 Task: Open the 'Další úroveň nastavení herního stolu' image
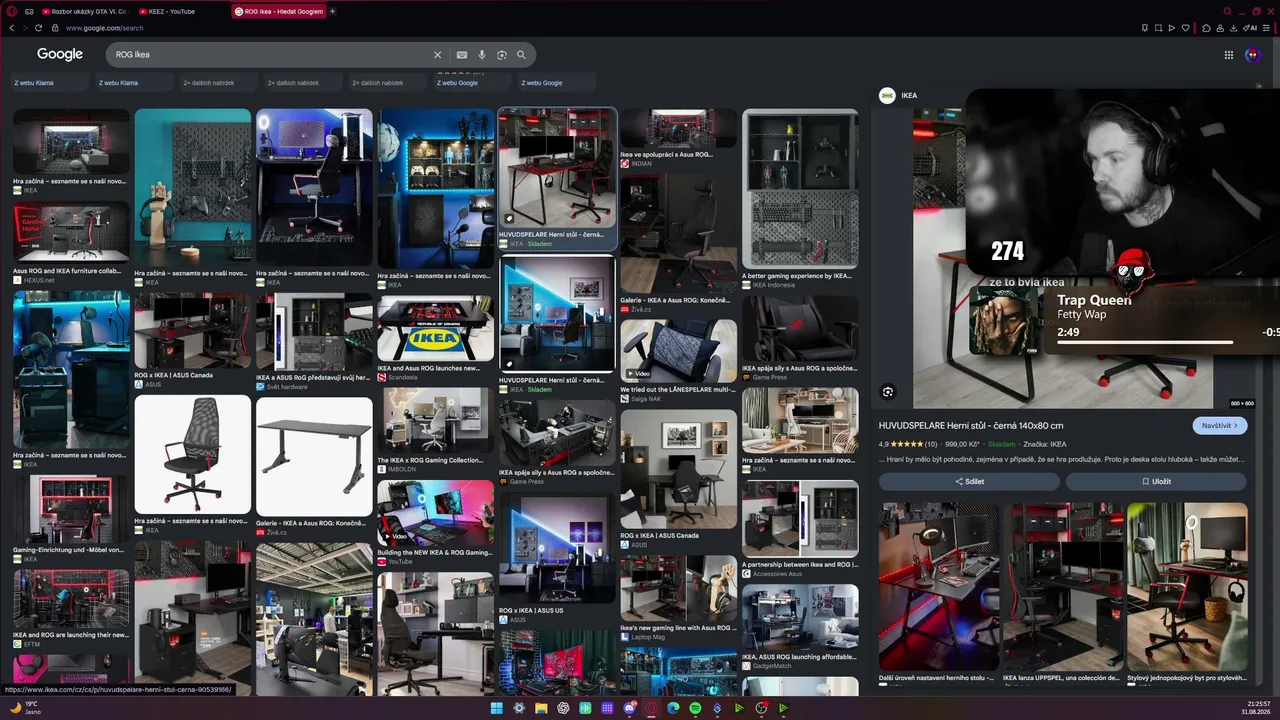[939, 586]
